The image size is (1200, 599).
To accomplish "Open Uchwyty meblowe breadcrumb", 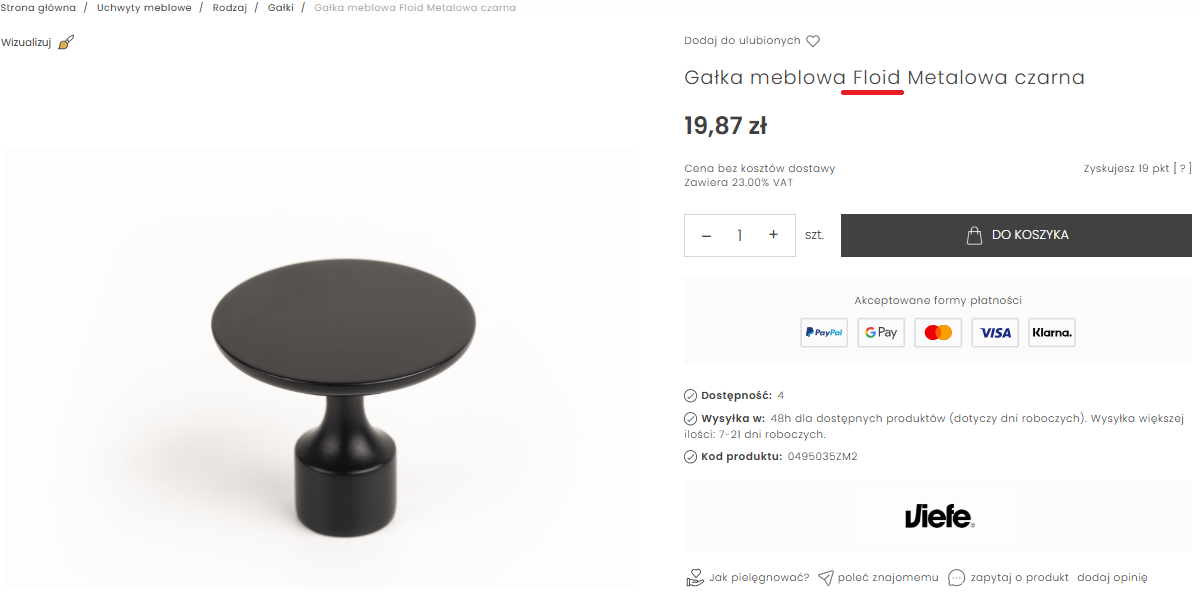I will pos(144,8).
